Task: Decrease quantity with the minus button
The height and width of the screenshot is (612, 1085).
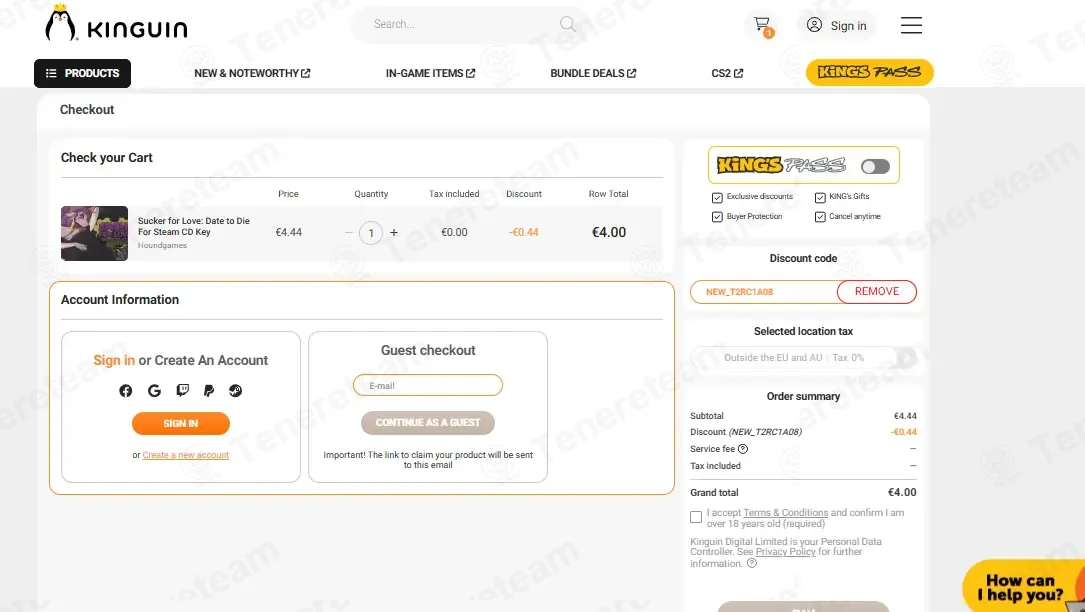Action: coord(349,233)
